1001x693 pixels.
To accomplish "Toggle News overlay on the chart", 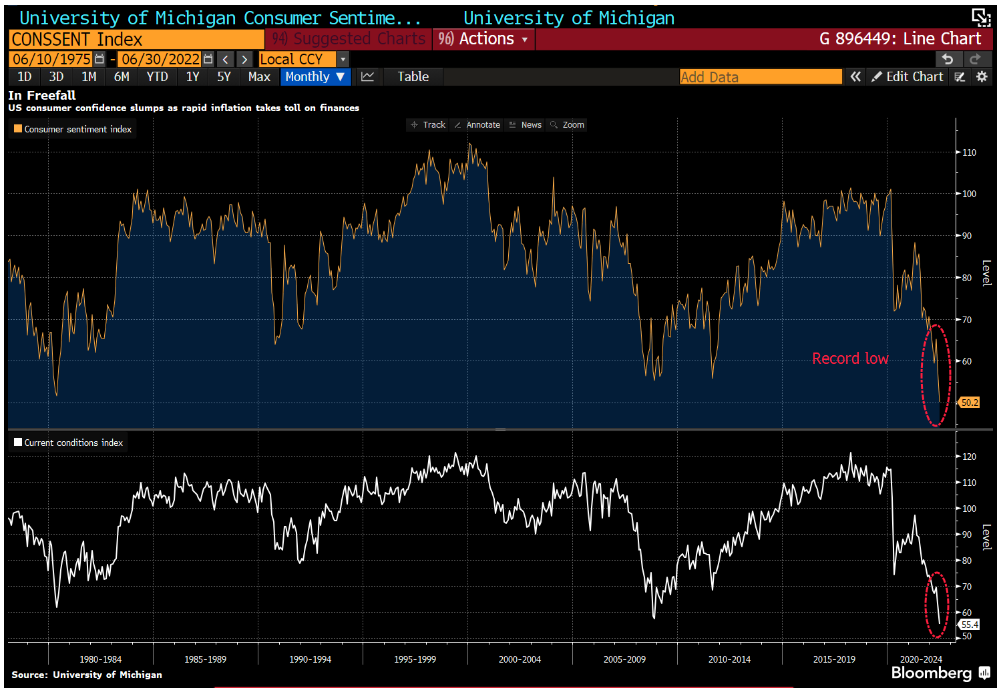I will [x=525, y=125].
